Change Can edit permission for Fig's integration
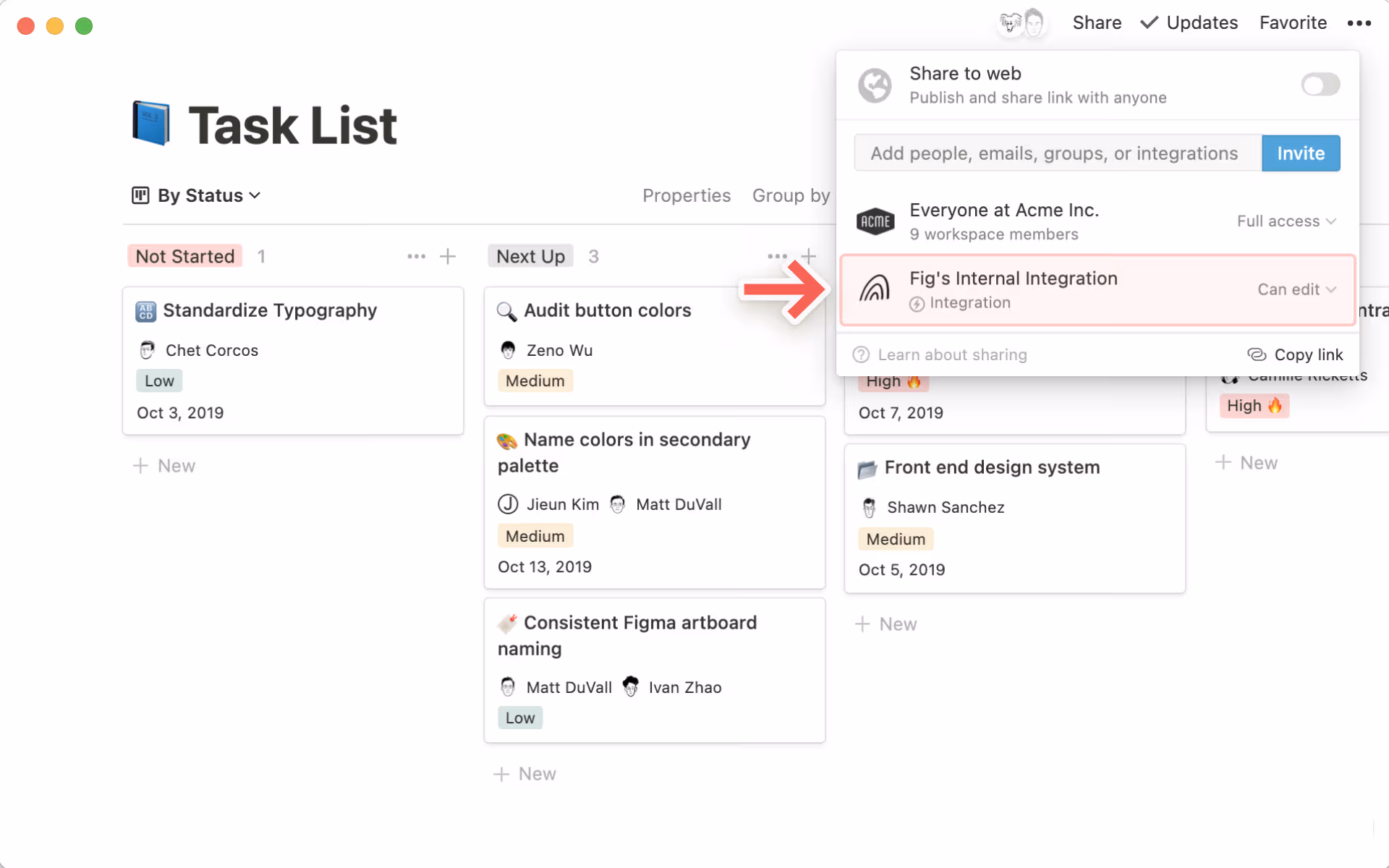This screenshot has height=868, width=1389. [1296, 289]
